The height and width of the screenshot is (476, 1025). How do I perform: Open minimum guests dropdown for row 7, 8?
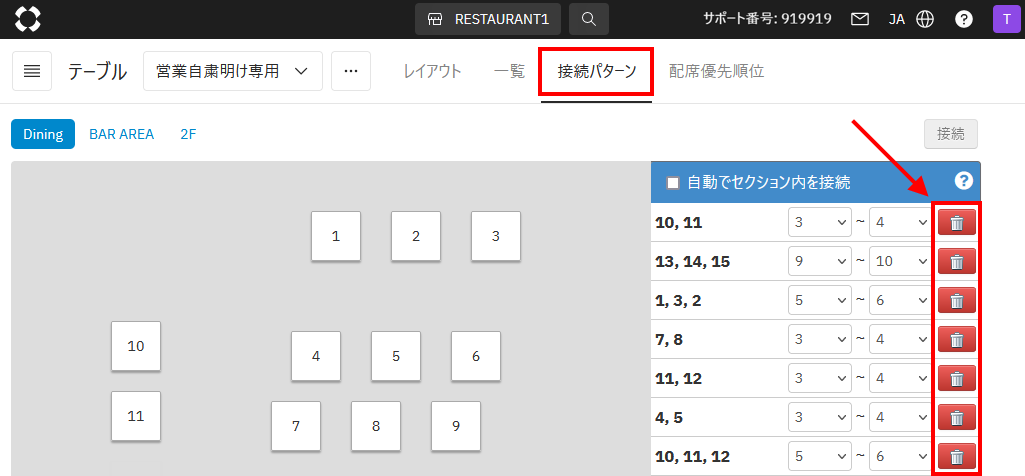click(x=820, y=339)
